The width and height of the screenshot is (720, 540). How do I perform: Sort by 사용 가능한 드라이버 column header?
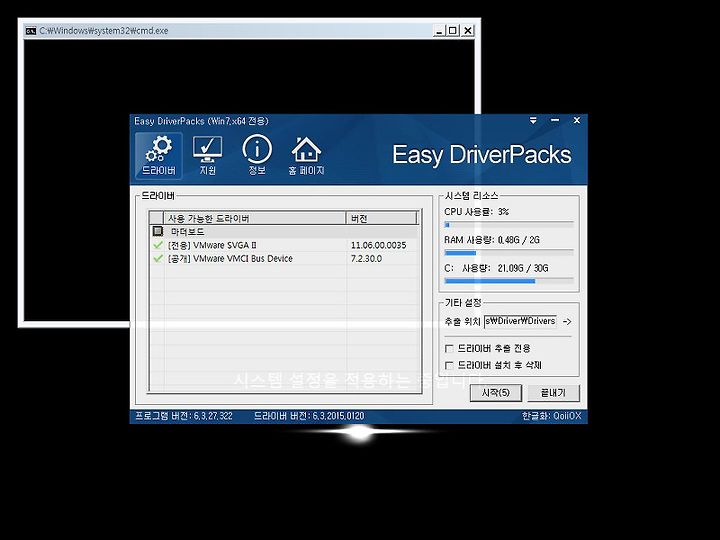254,218
